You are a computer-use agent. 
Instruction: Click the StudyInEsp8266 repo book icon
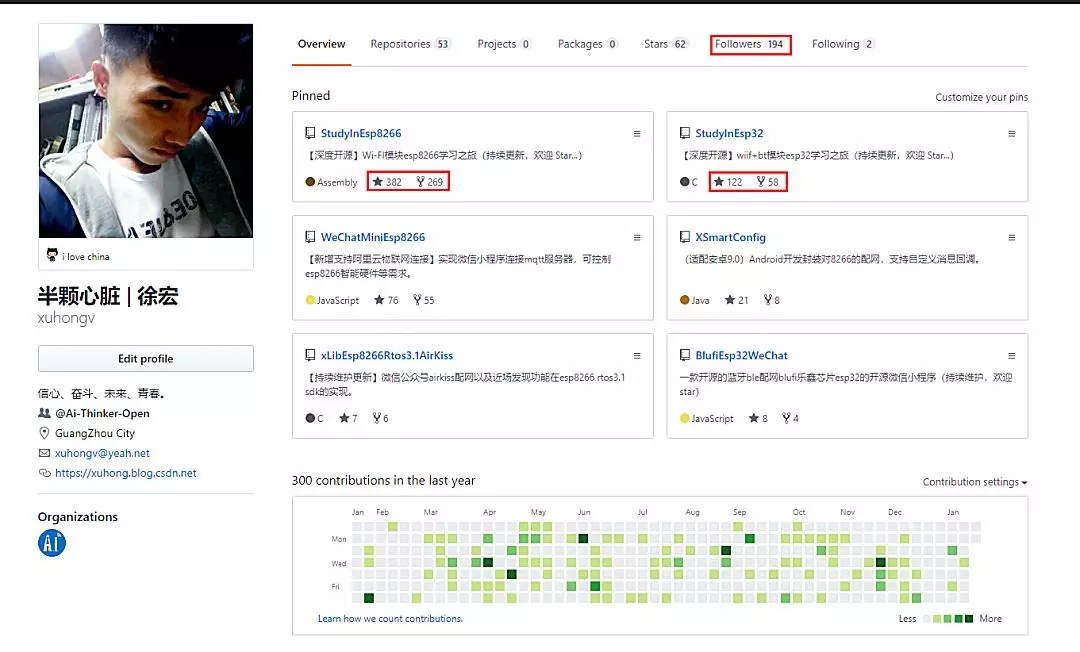310,133
